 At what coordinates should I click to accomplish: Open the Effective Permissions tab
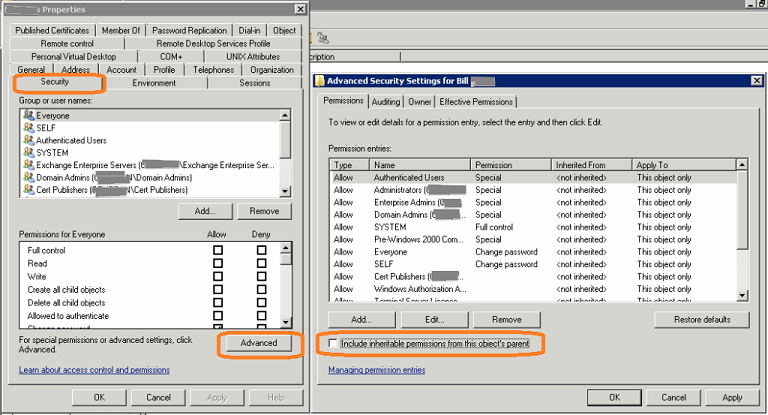[476, 101]
